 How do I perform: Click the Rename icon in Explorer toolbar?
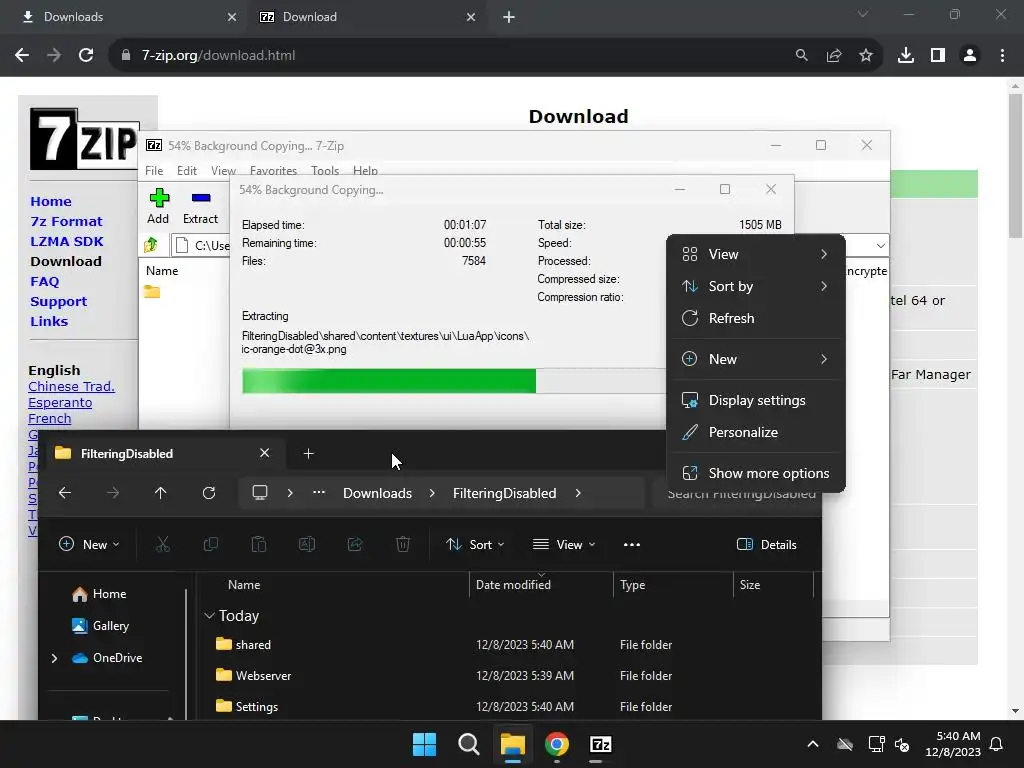pos(307,544)
